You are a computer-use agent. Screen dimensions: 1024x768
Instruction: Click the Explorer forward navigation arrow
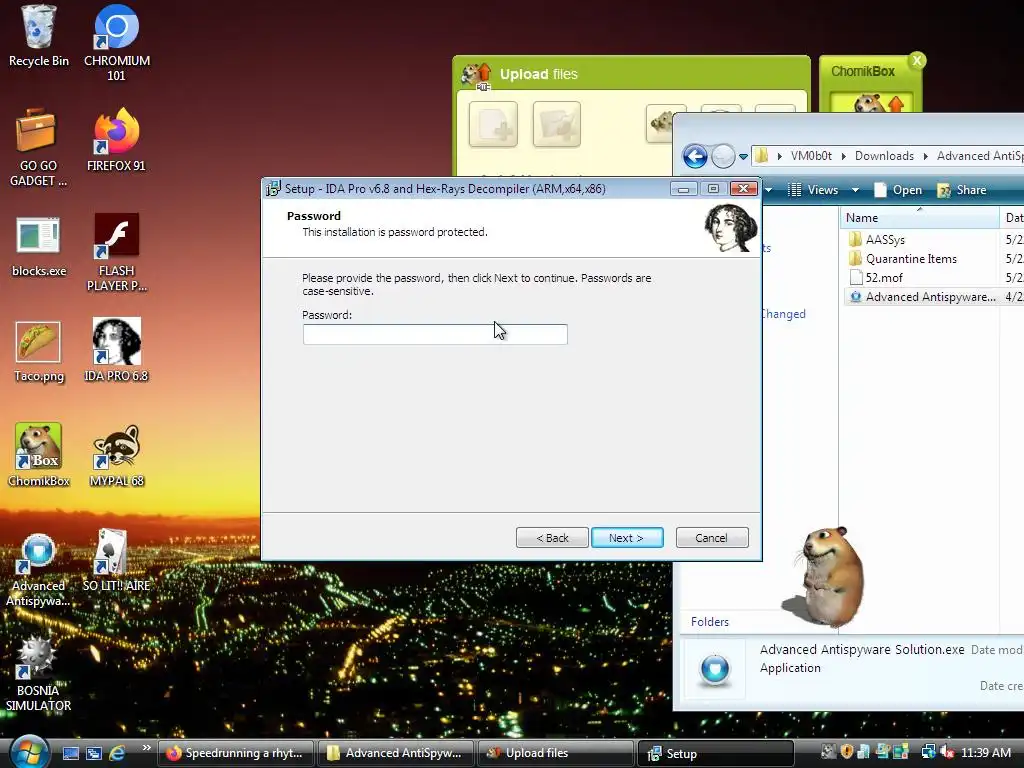coord(723,156)
